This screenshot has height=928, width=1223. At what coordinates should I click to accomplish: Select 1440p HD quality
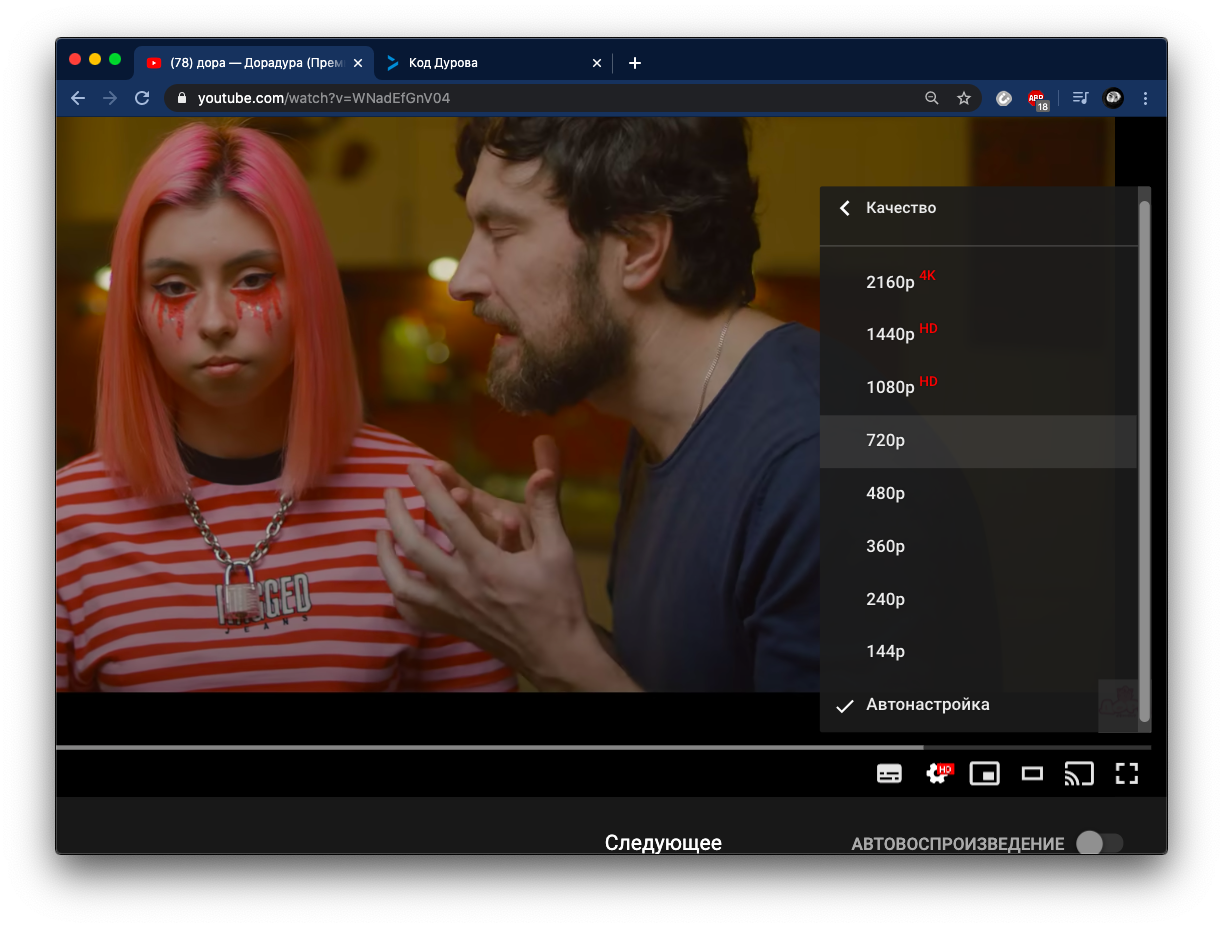pos(978,335)
